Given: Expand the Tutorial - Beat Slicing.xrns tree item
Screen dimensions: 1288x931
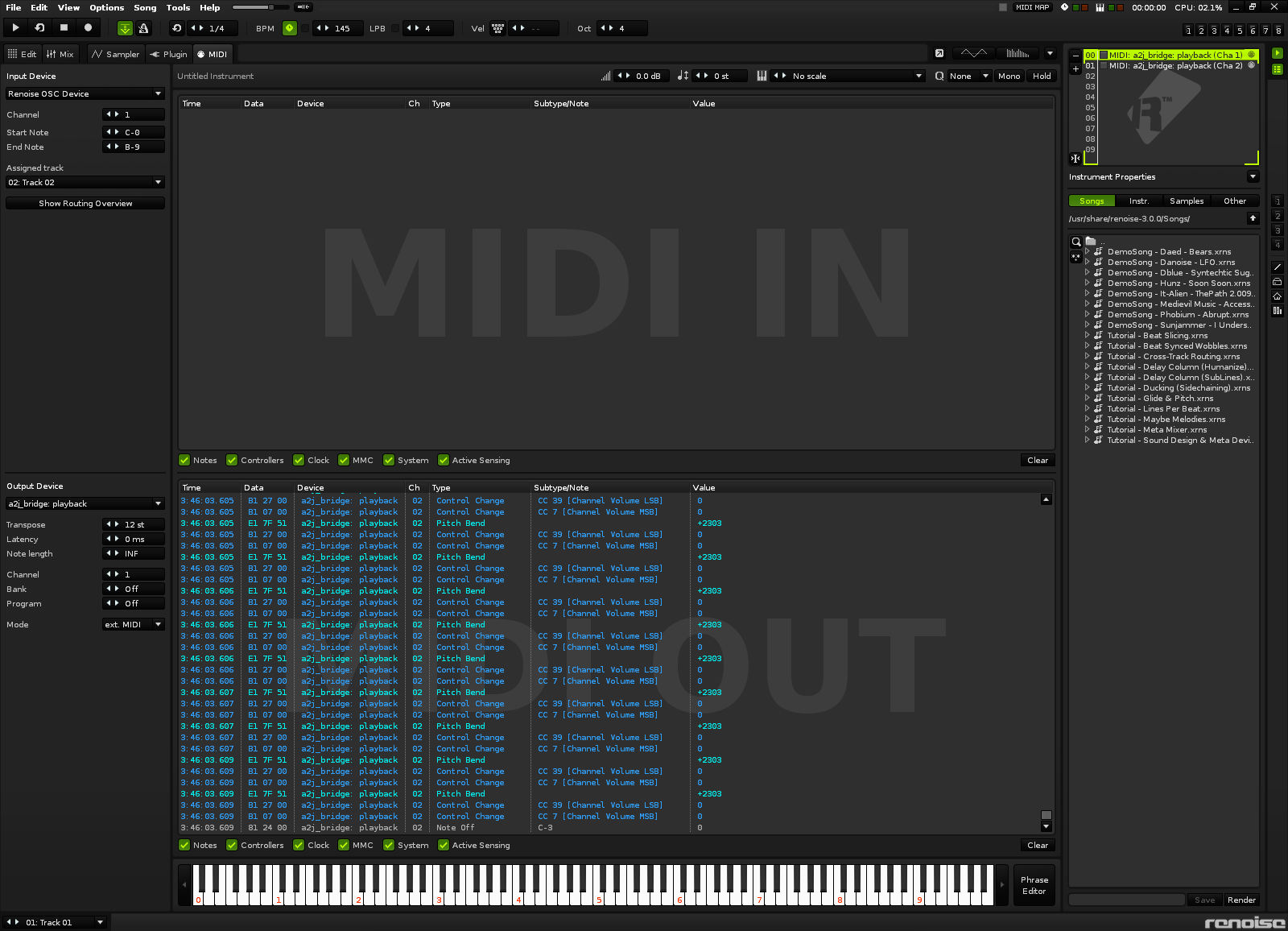Looking at the screenshot, I should point(1088,335).
